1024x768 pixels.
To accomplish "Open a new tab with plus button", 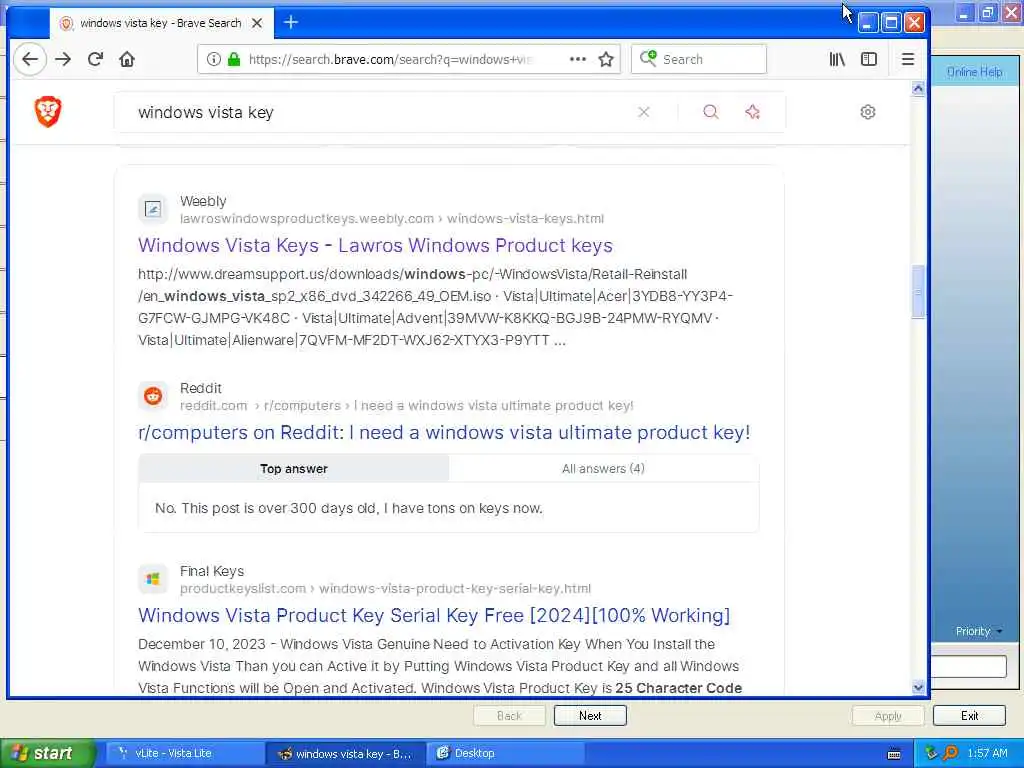I will click(291, 22).
